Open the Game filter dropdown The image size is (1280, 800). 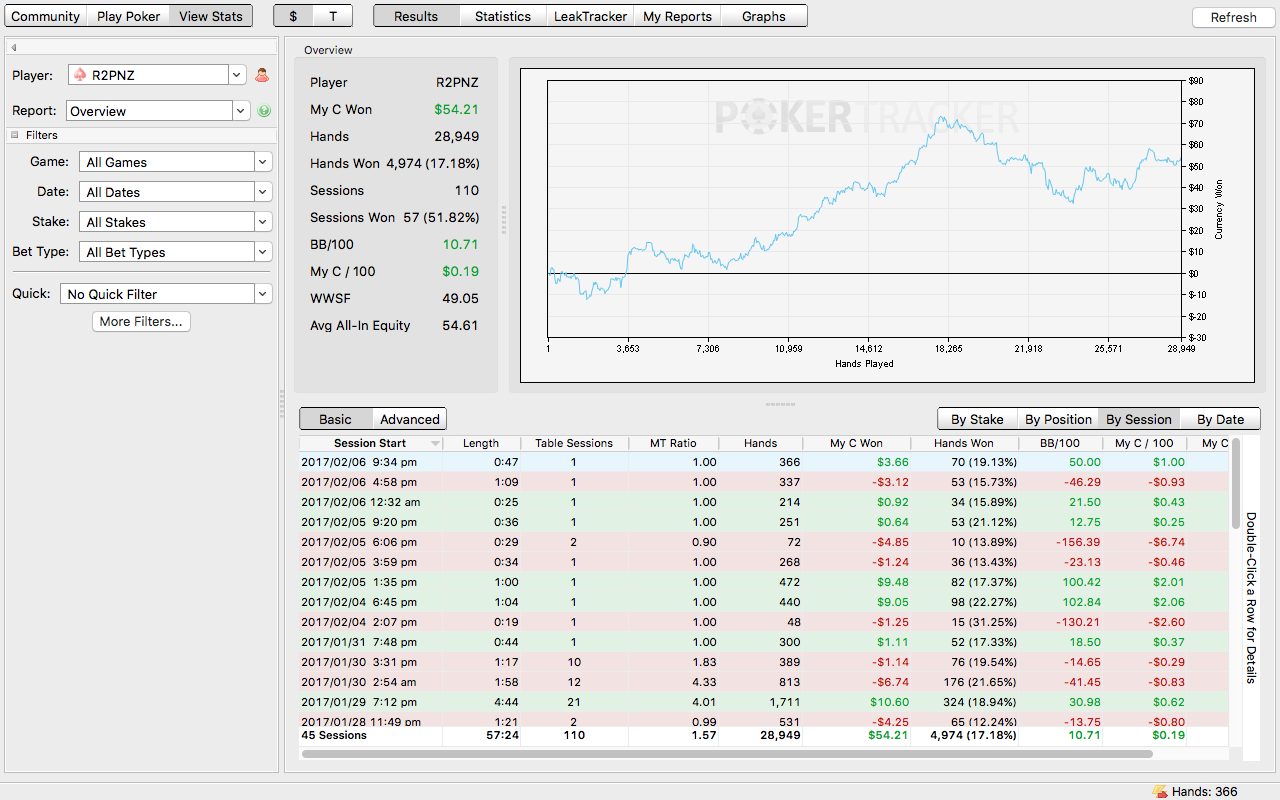pyautogui.click(x=175, y=162)
